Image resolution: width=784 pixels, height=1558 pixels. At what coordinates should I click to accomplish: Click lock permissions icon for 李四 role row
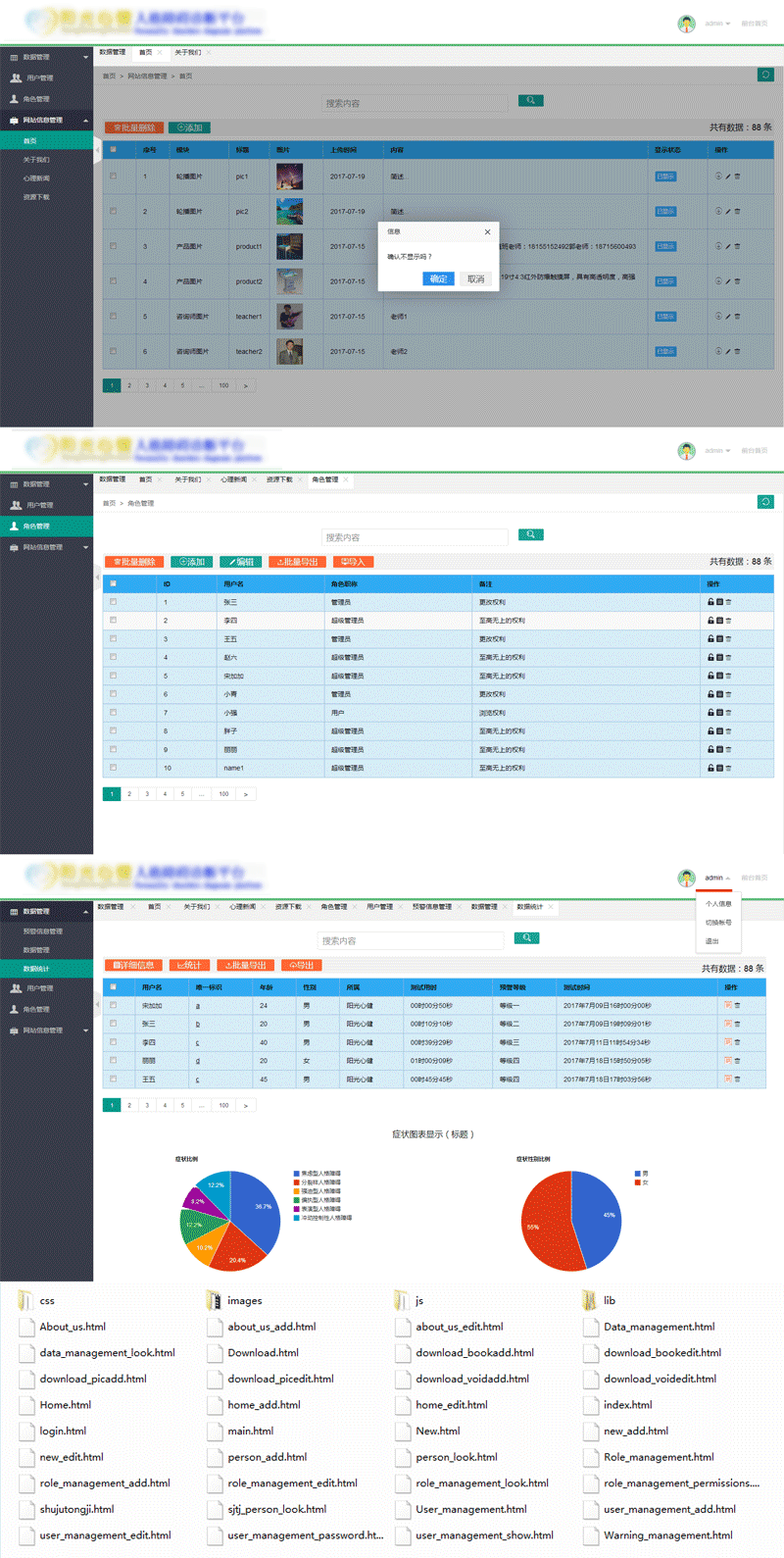[710, 621]
